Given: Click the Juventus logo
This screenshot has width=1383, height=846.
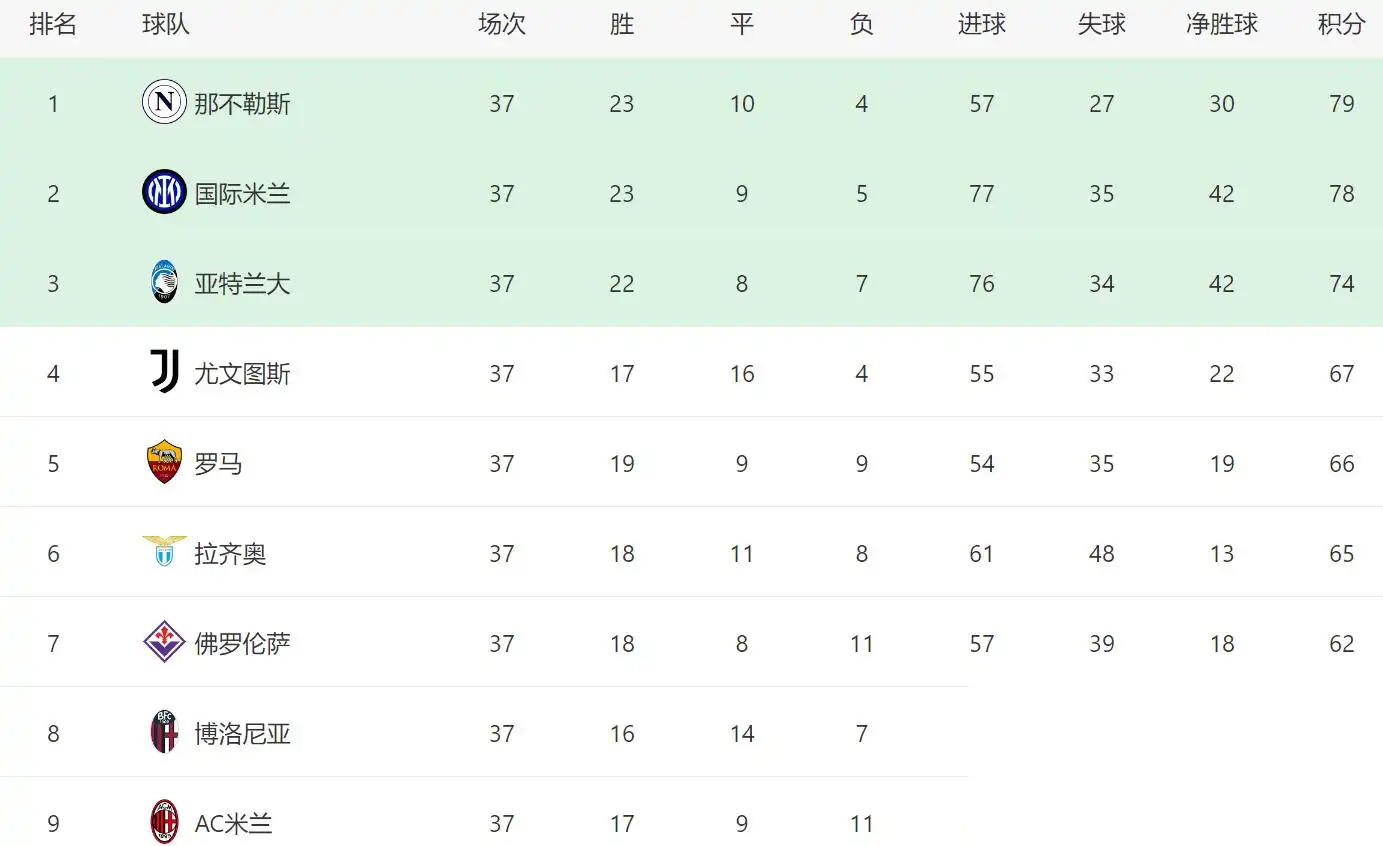Looking at the screenshot, I should point(164,372).
